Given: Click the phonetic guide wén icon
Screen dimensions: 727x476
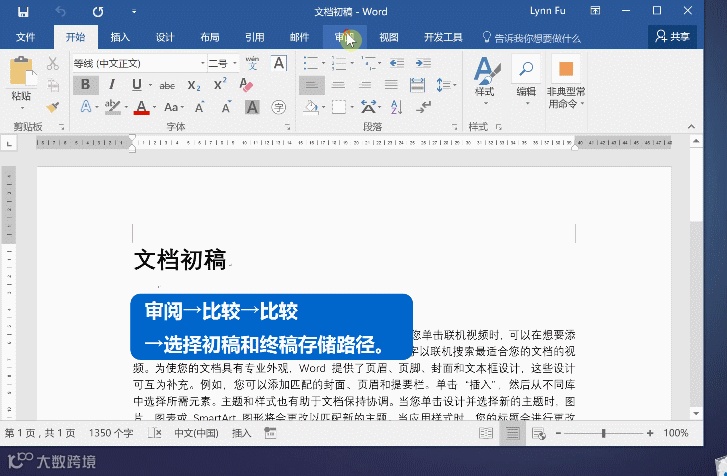Looking at the screenshot, I should tap(252, 63).
